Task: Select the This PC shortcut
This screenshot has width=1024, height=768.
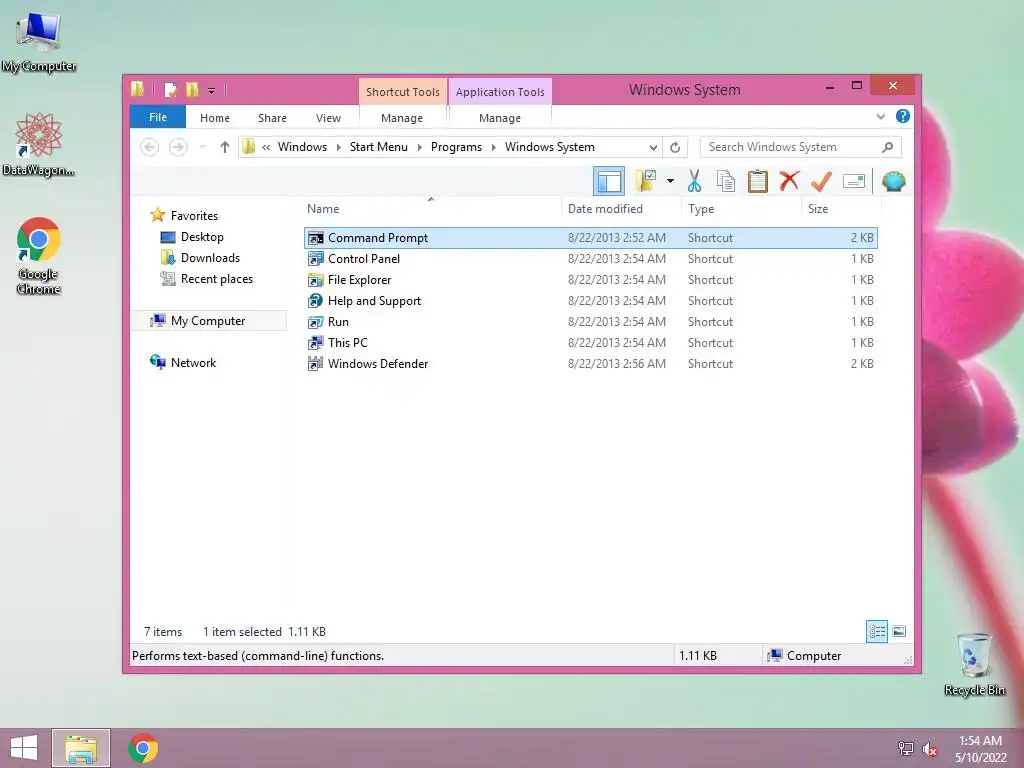Action: 590,342
